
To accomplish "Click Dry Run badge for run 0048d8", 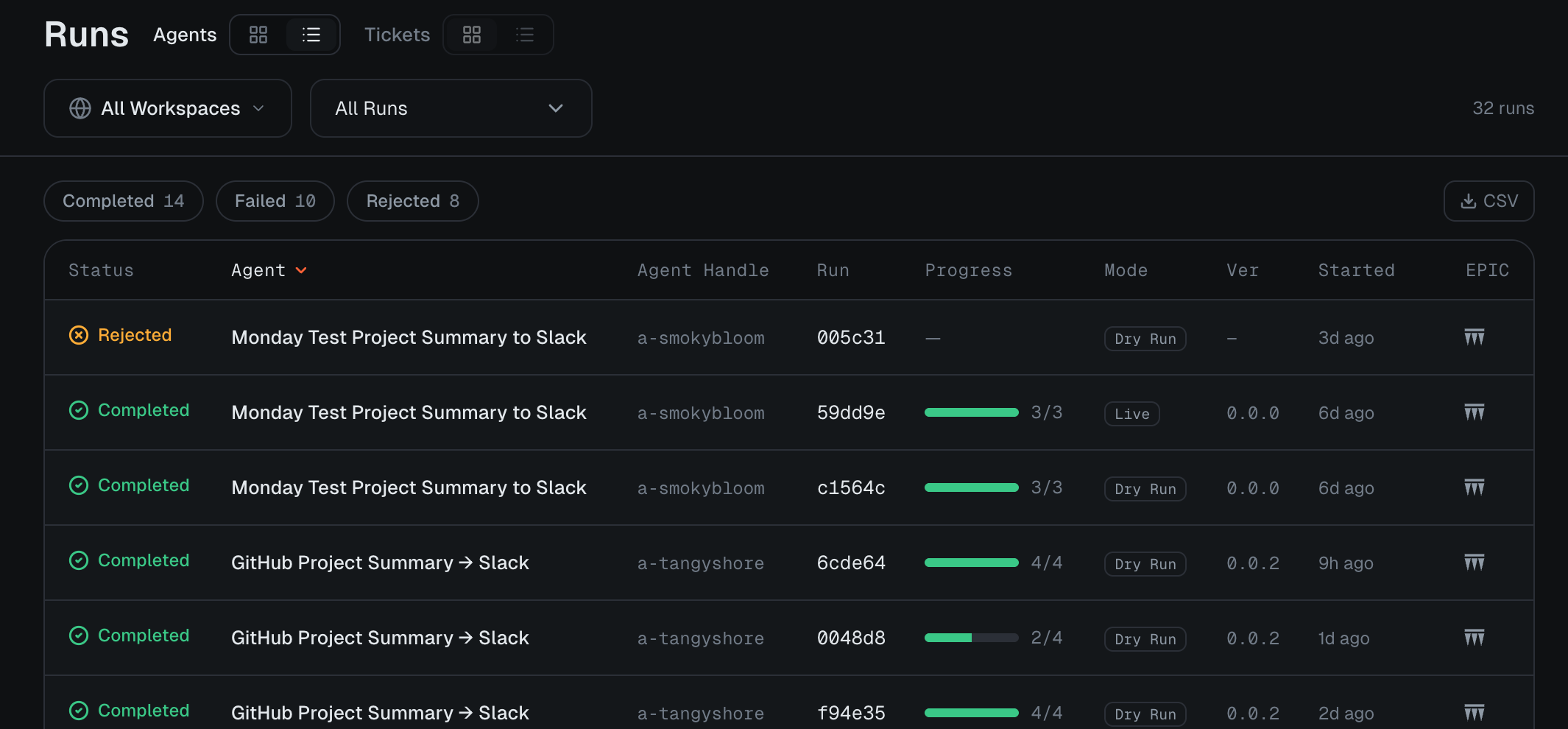I will point(1145,639).
